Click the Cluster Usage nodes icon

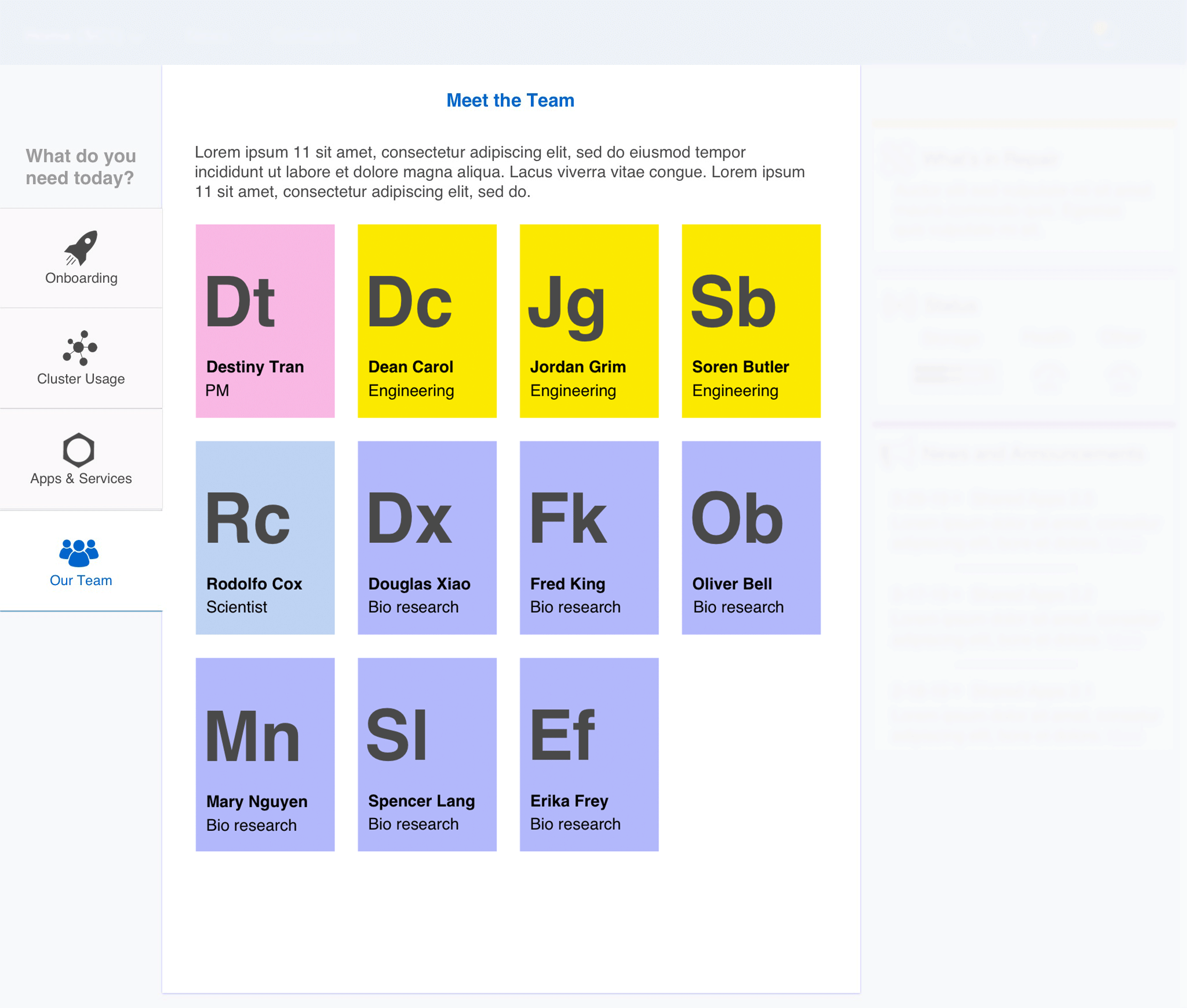[x=80, y=348]
